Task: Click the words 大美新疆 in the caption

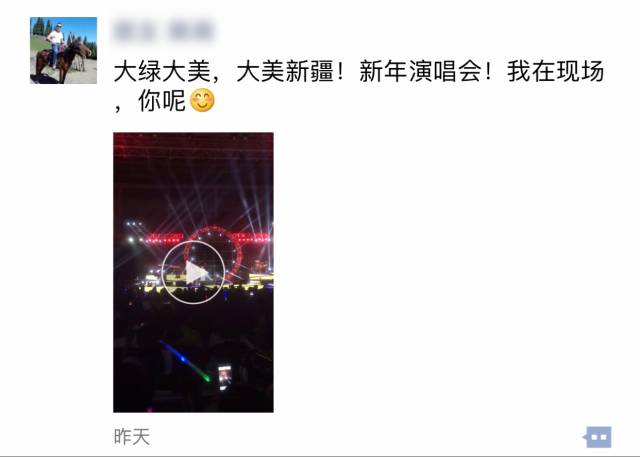Action: 285,71
